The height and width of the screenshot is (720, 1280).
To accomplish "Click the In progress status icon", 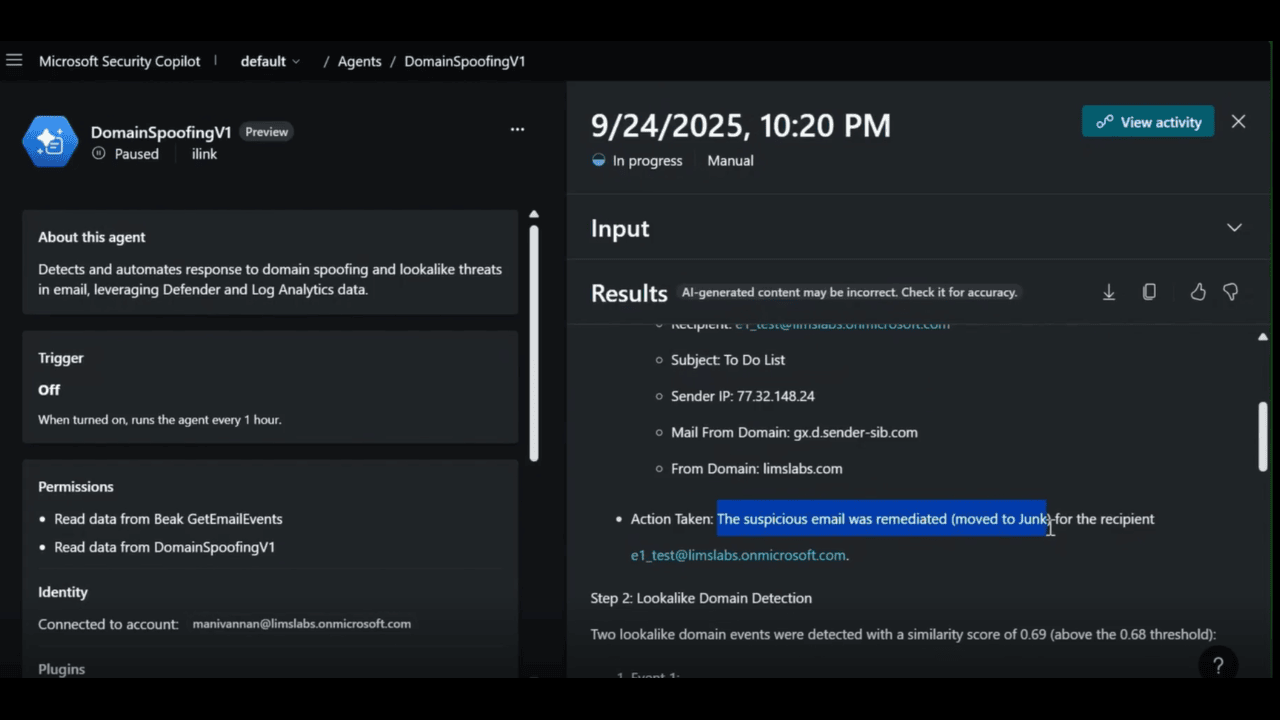I will (599, 160).
